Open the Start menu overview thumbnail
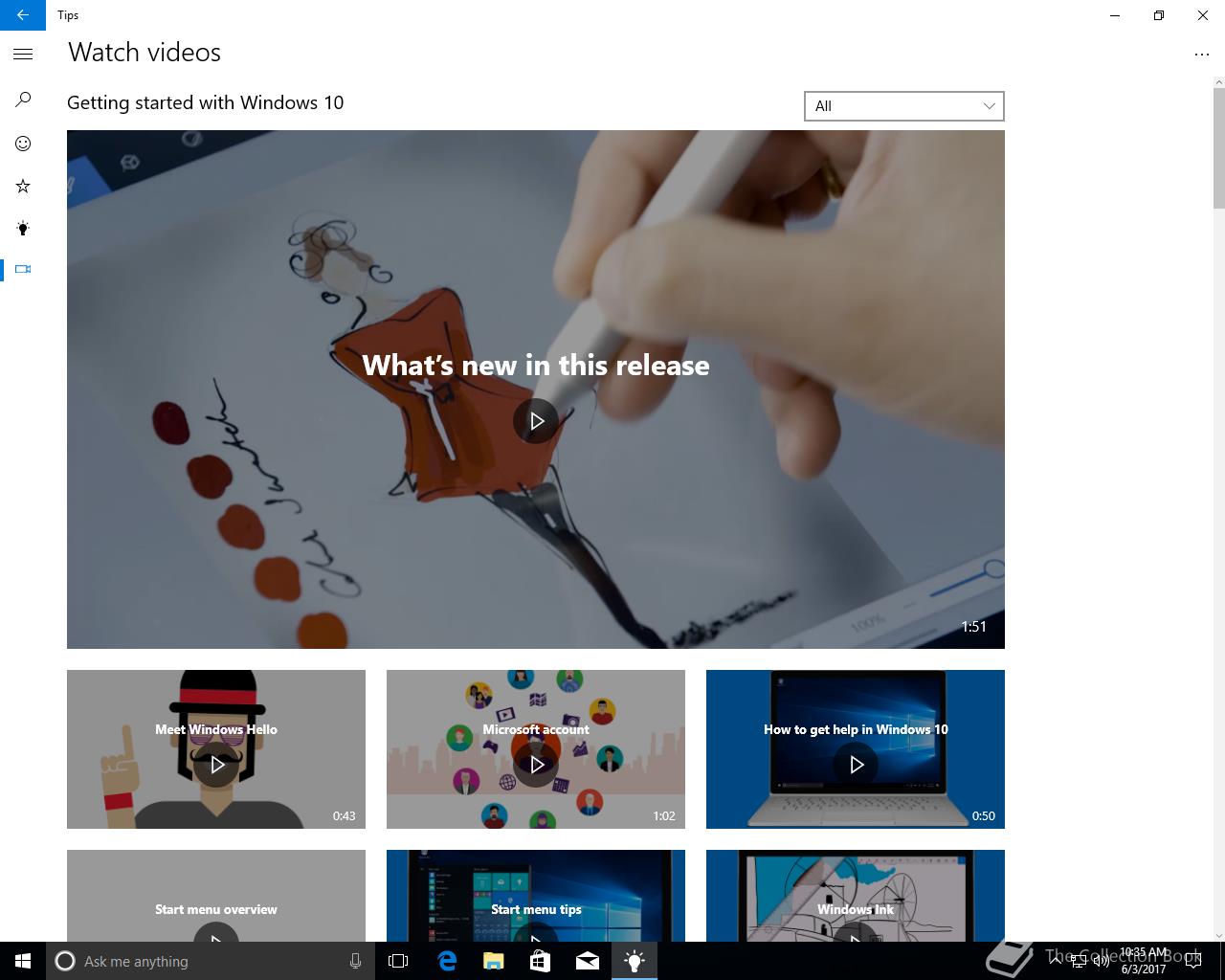This screenshot has height=980, width=1225. click(216, 896)
